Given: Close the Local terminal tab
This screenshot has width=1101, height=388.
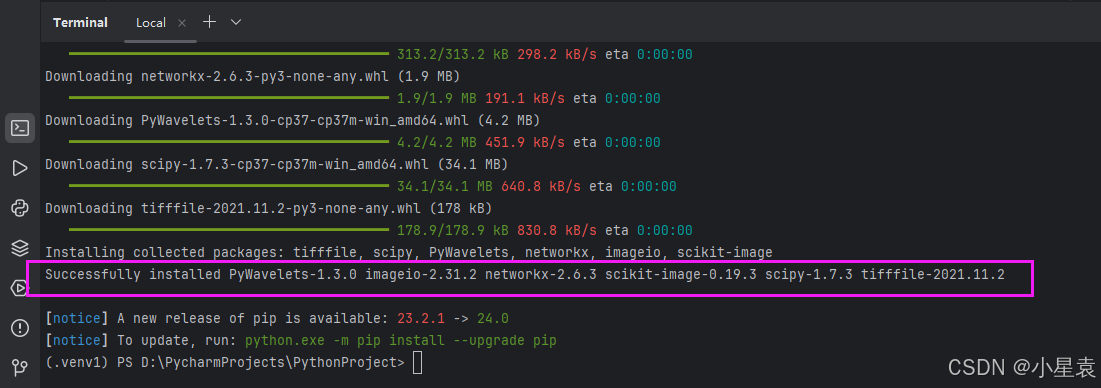Looking at the screenshot, I should [x=182, y=23].
